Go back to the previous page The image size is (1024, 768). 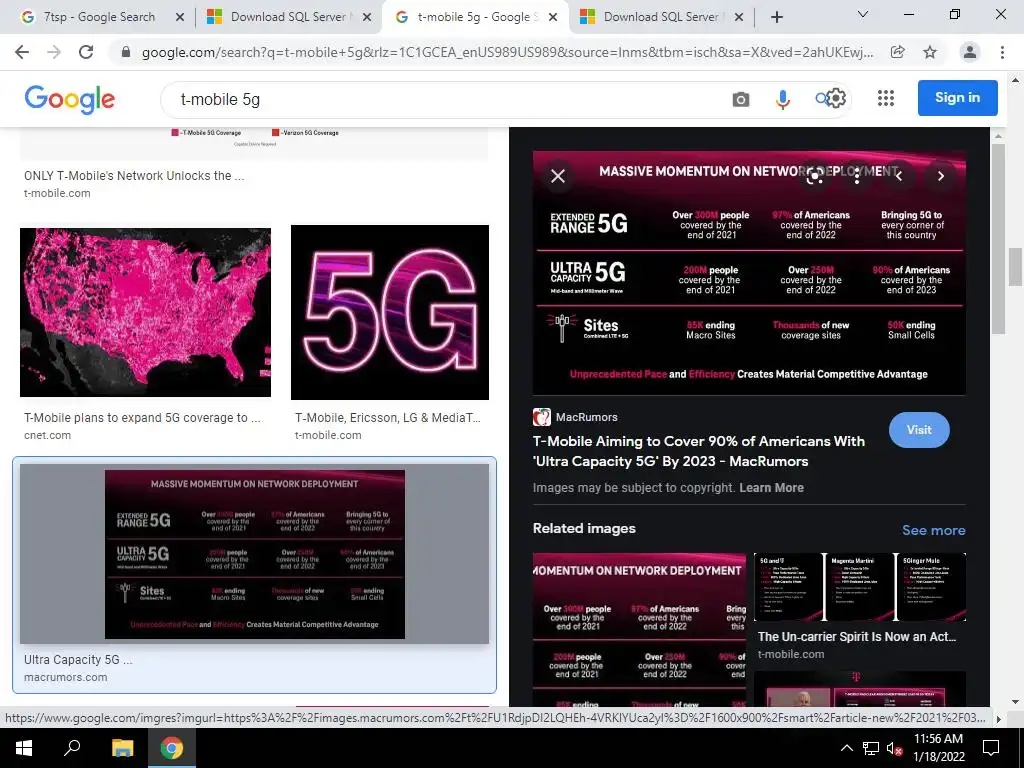(x=22, y=52)
